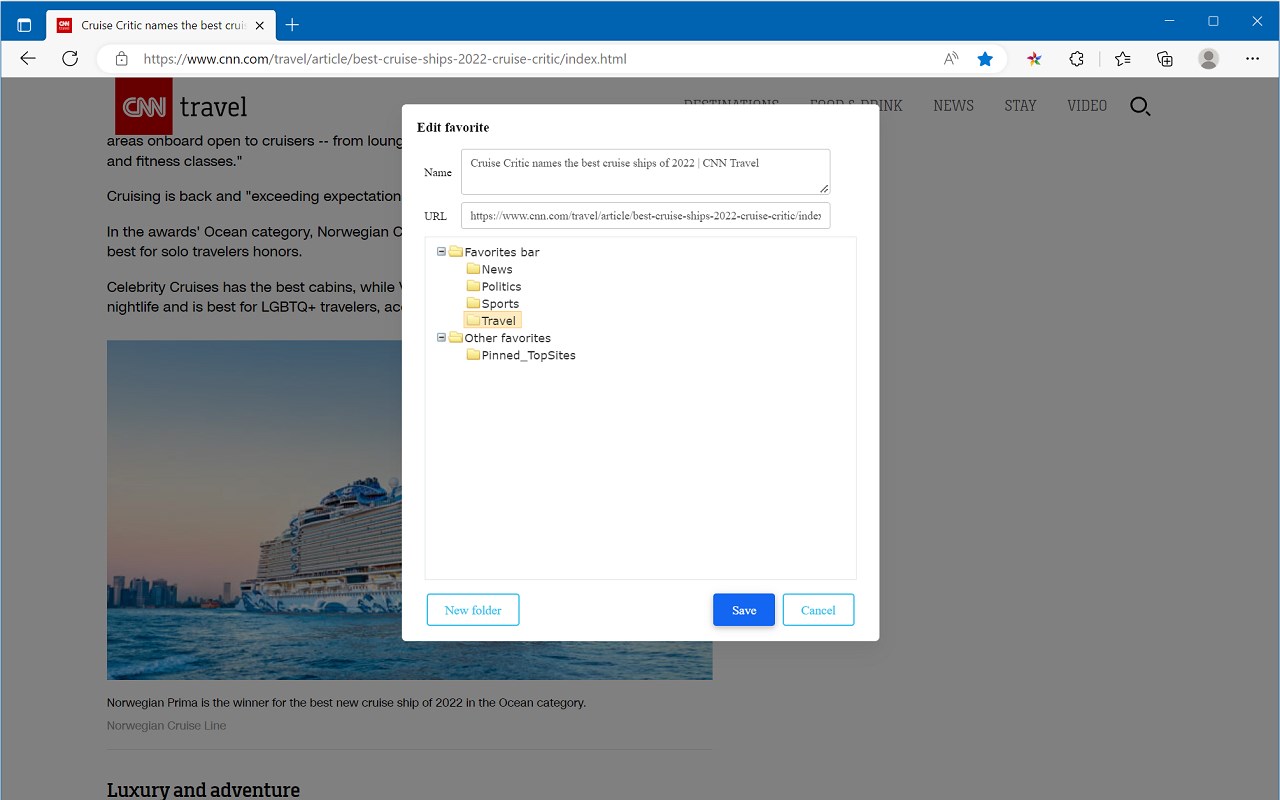Open the Favorites list icon
The image size is (1280, 800).
click(x=1123, y=59)
